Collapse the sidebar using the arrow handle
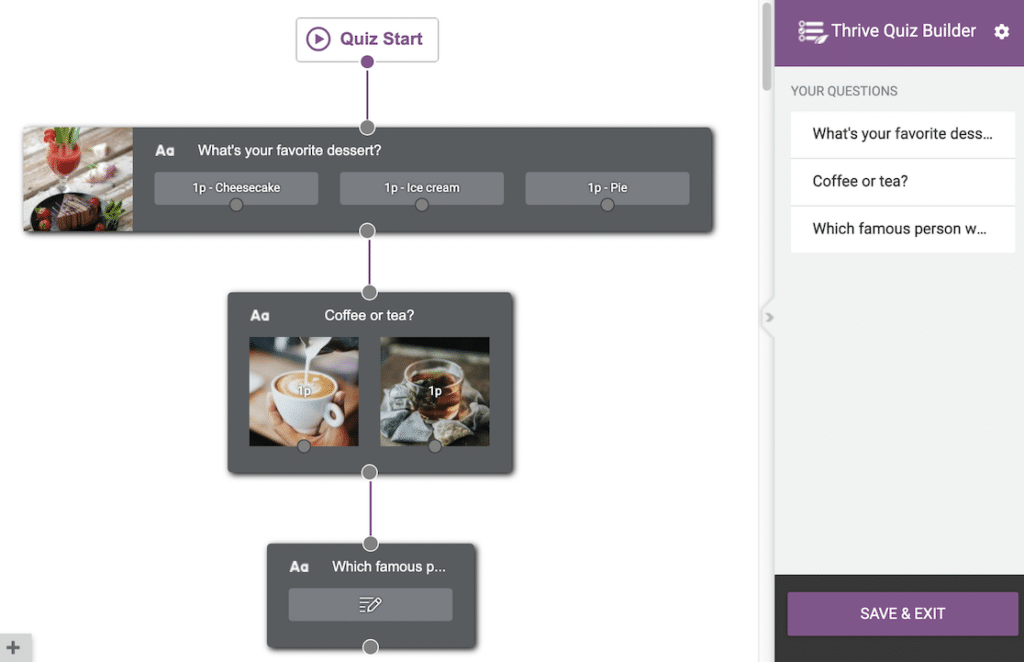The image size is (1024, 662). 768,318
